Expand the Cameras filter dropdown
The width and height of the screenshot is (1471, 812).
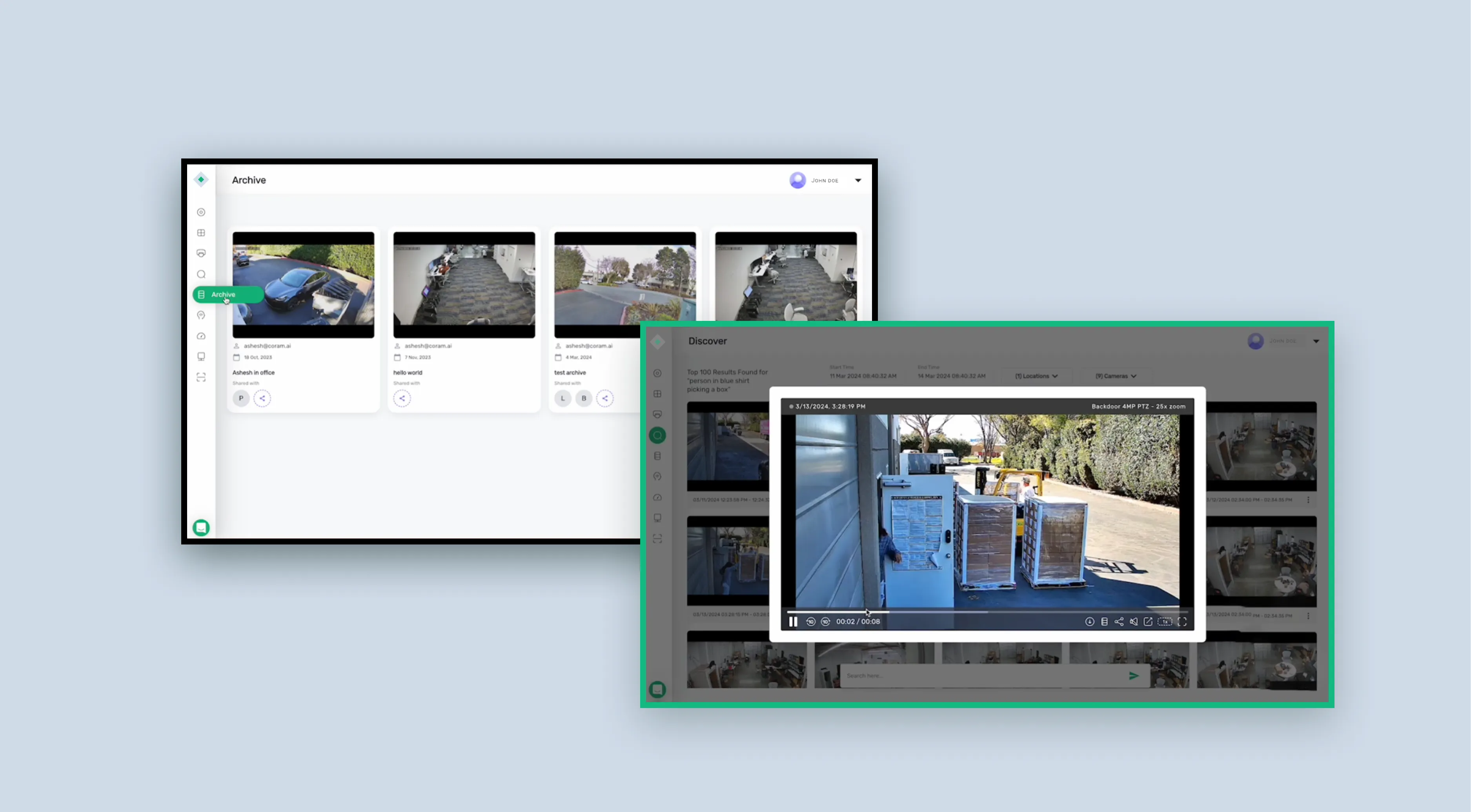[1115, 376]
